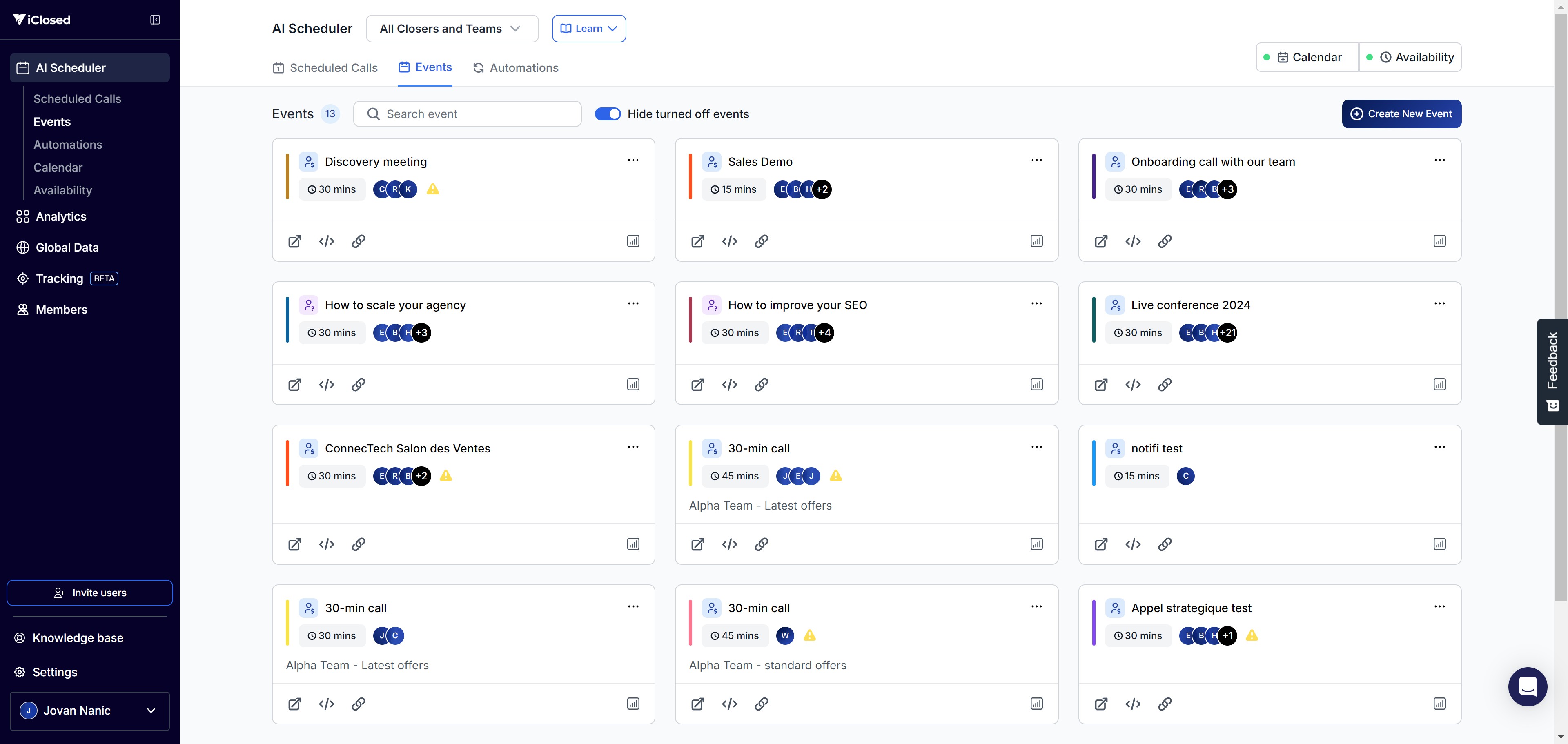Expand Jovan Nanic account menu
Viewport: 1568px width, 744px height.
point(89,711)
